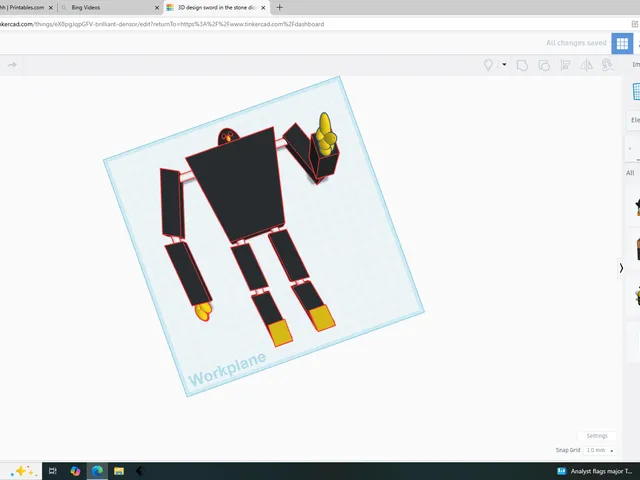
Task: Select the yellow hand on the raised arm
Action: tap(325, 133)
